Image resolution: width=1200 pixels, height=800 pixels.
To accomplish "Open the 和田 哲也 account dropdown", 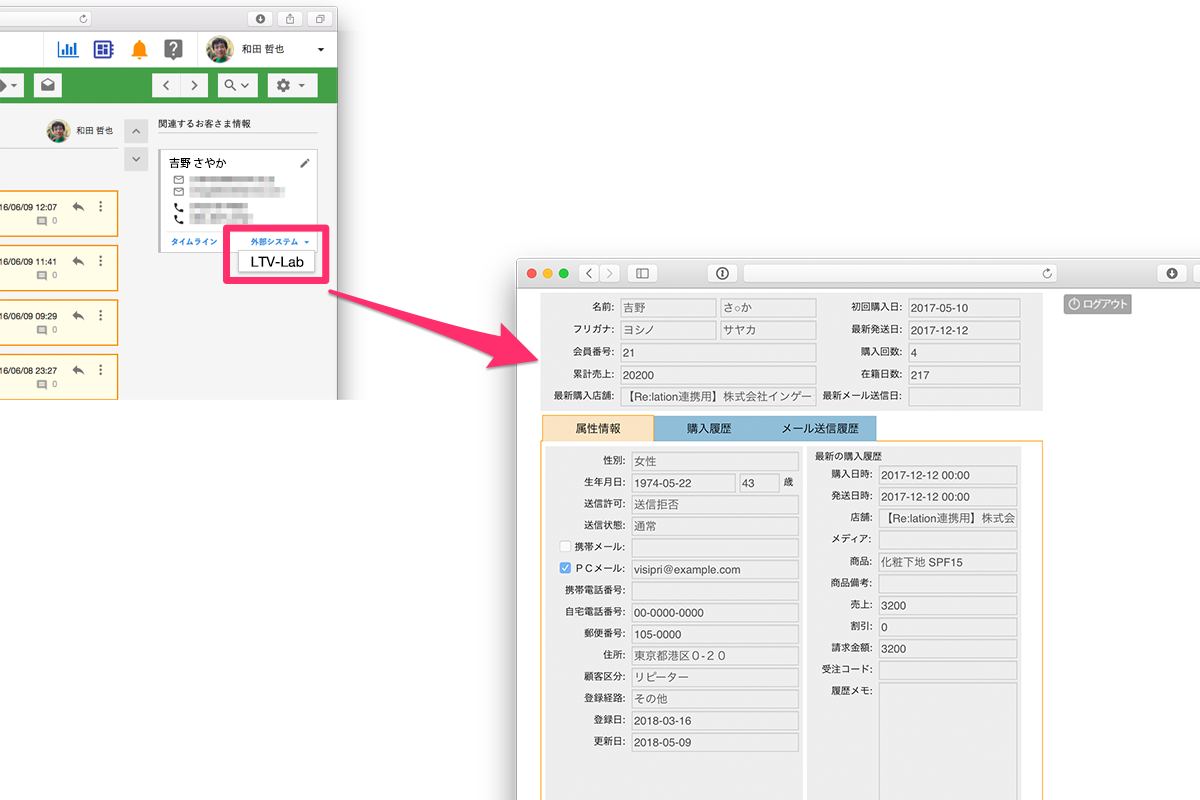I will pos(267,49).
